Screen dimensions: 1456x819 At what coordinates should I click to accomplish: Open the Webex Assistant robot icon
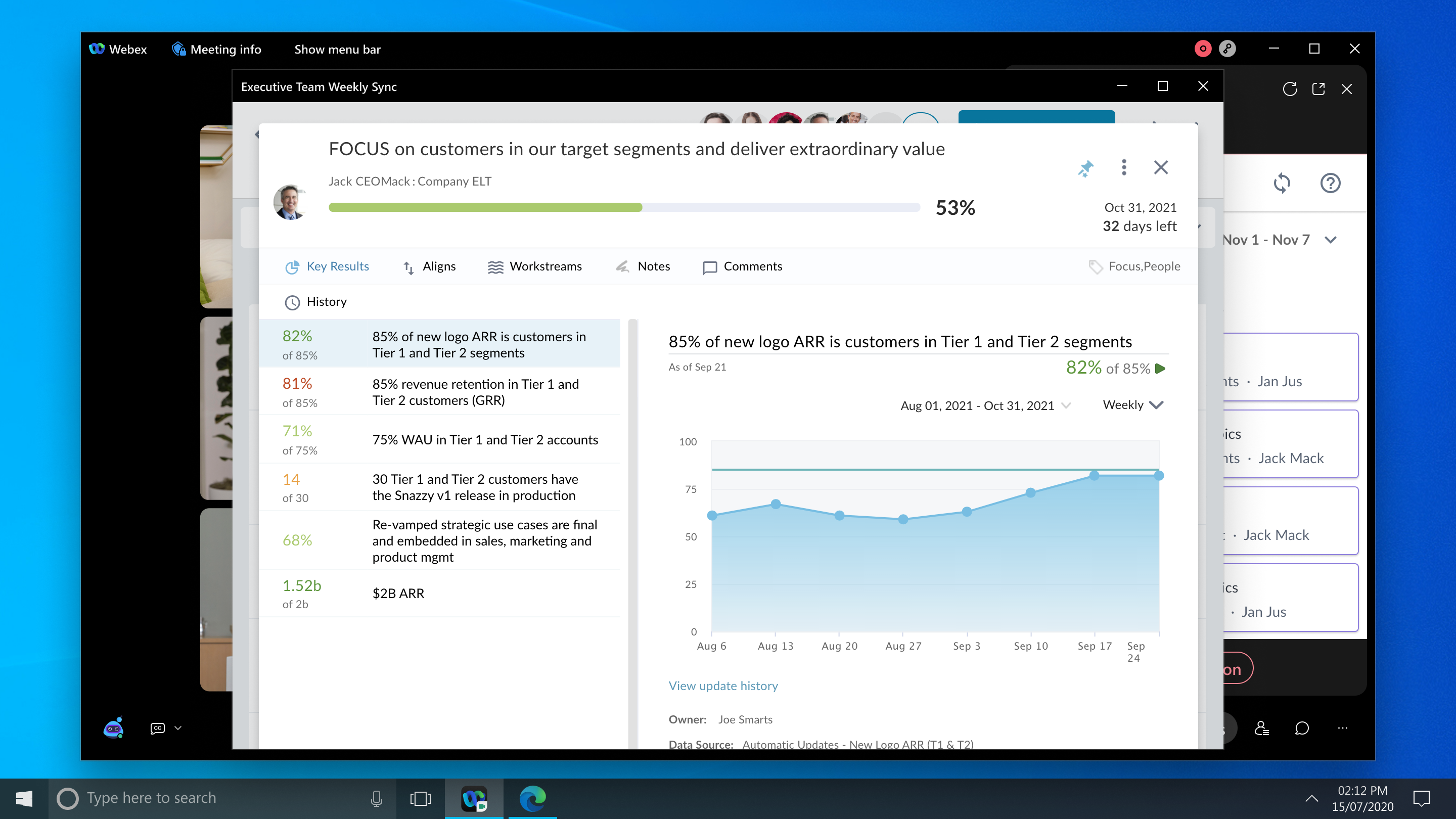pyautogui.click(x=114, y=728)
